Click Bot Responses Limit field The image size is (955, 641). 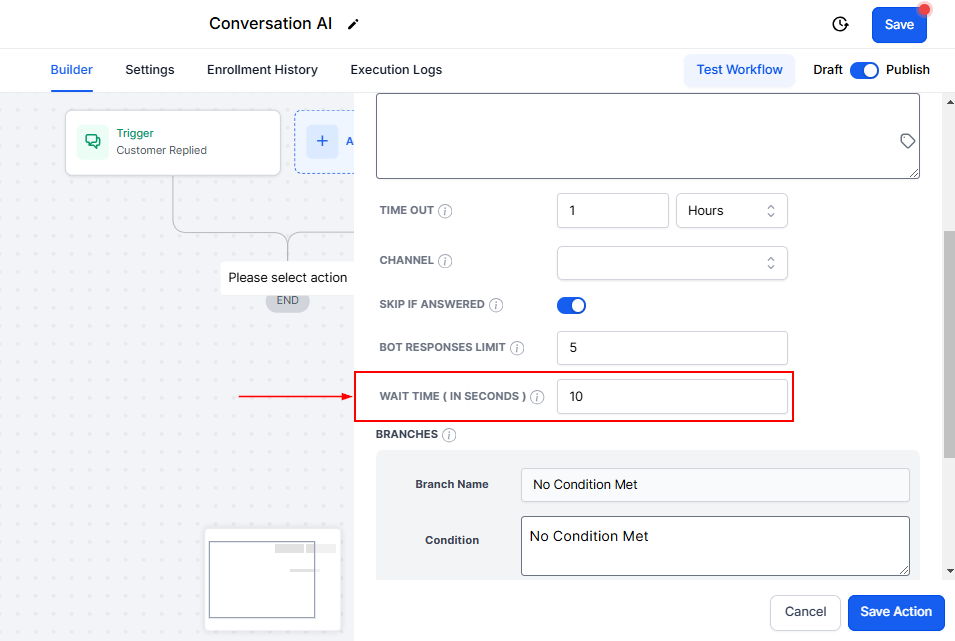pyautogui.click(x=672, y=348)
